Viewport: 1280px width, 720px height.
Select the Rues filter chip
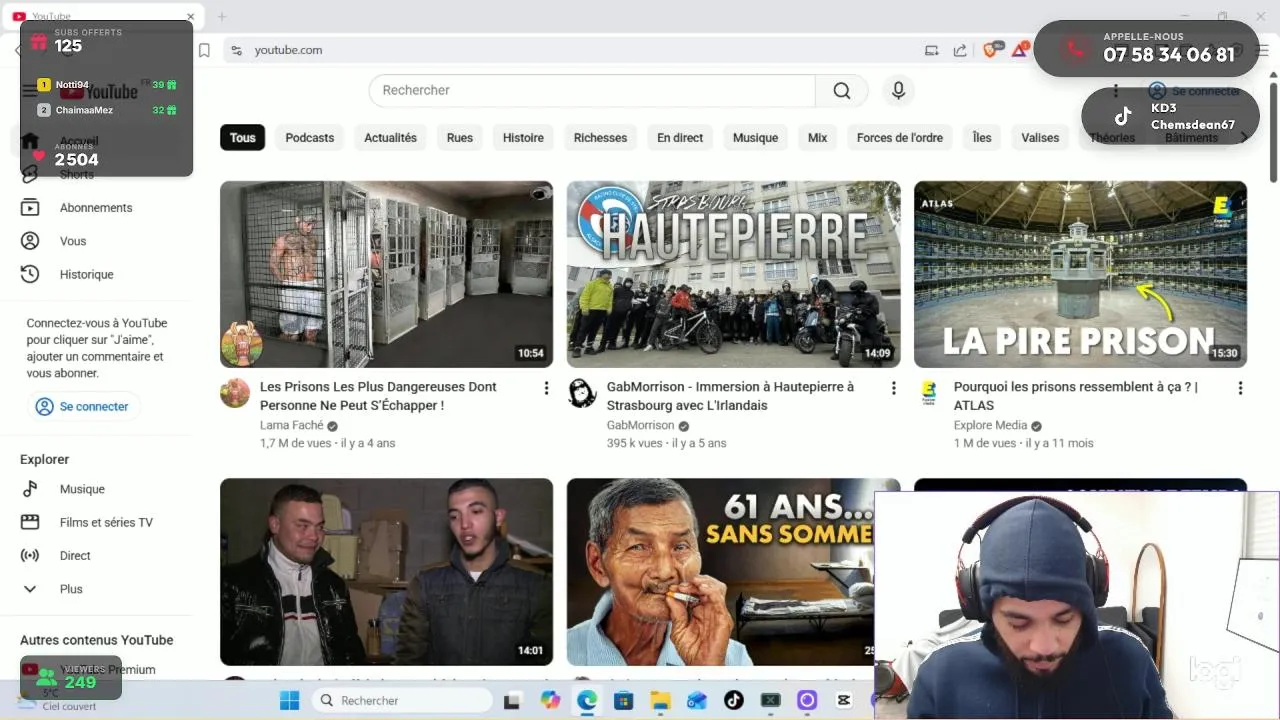click(x=460, y=138)
